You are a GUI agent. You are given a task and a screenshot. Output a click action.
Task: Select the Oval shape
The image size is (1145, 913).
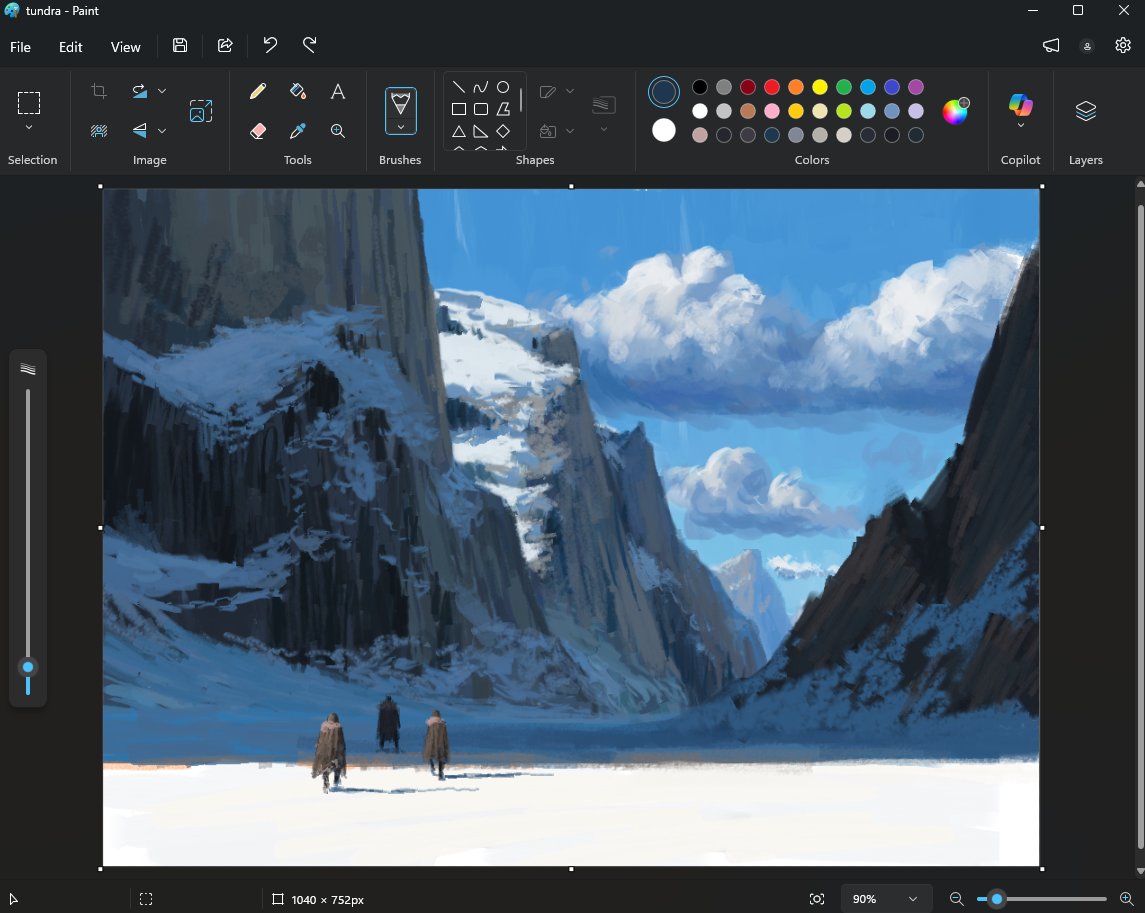(x=503, y=88)
